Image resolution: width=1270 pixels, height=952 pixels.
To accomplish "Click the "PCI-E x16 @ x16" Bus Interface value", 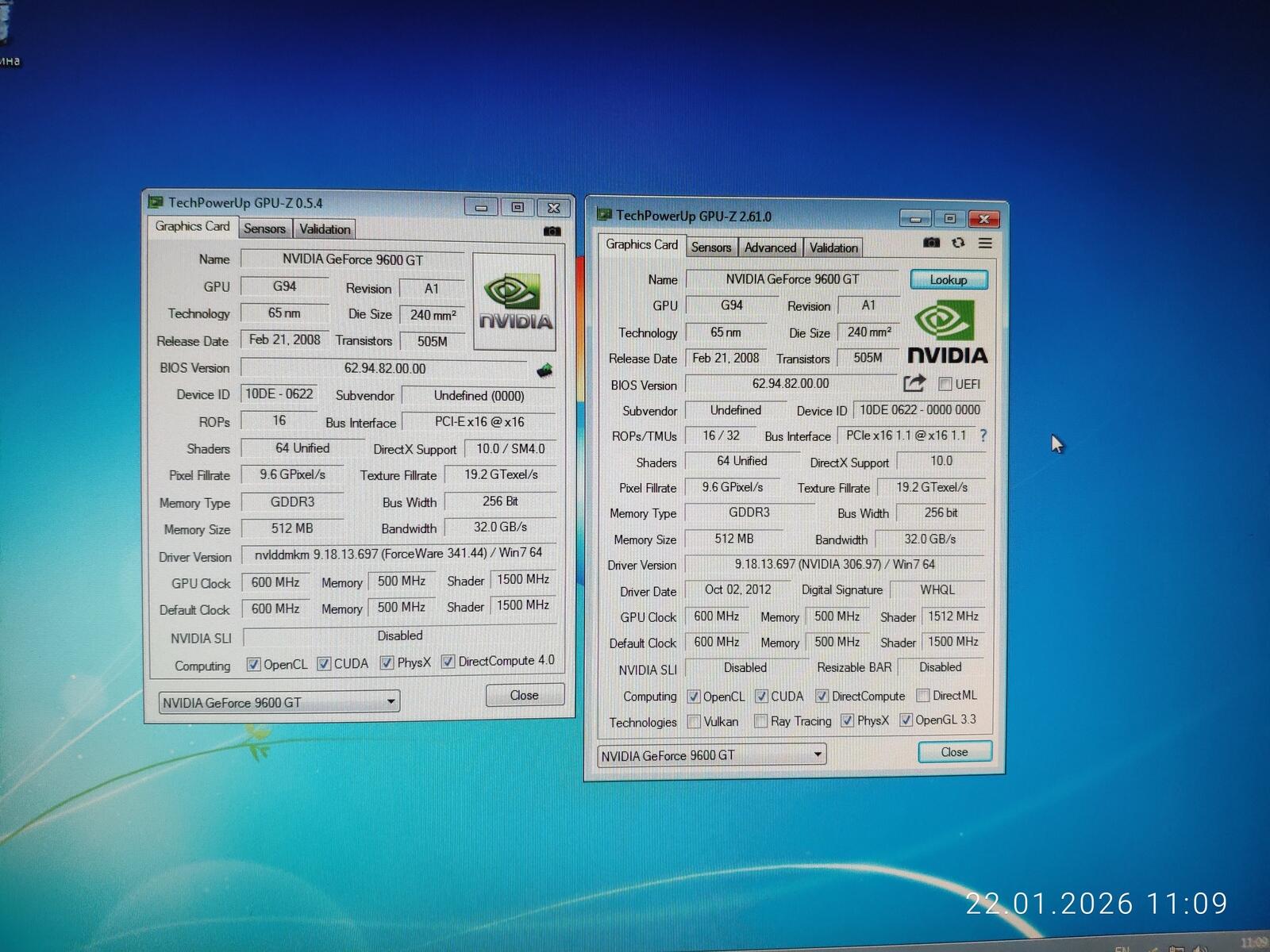I will click(479, 422).
